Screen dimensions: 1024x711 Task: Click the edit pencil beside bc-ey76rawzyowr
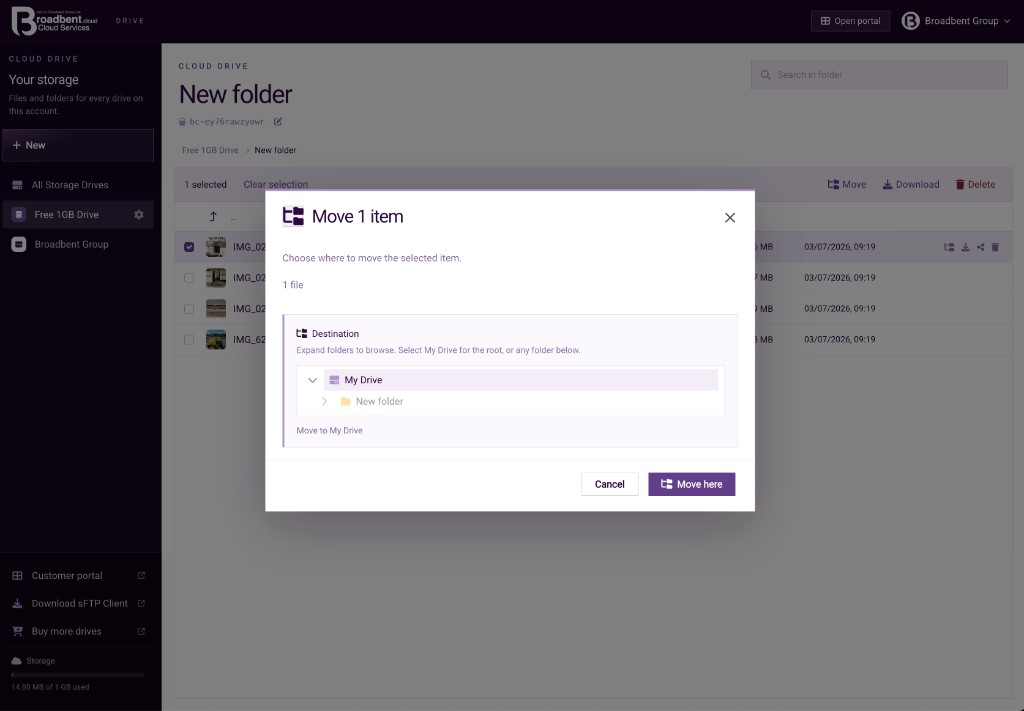coord(278,121)
